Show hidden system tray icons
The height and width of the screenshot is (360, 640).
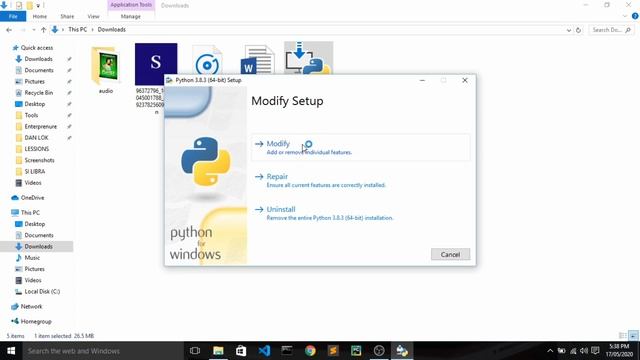pos(550,351)
